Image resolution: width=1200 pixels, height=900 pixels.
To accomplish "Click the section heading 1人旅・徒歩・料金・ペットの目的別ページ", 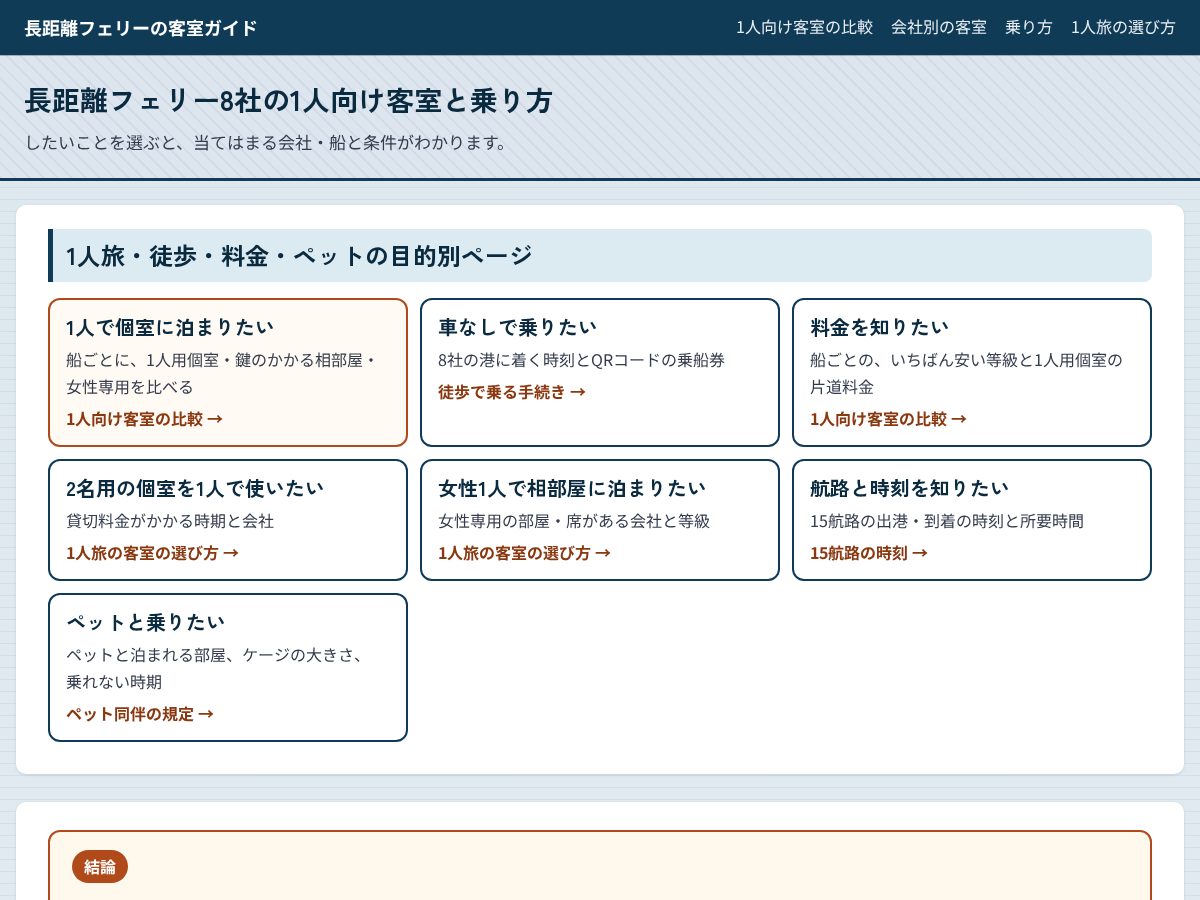I will pos(299,255).
